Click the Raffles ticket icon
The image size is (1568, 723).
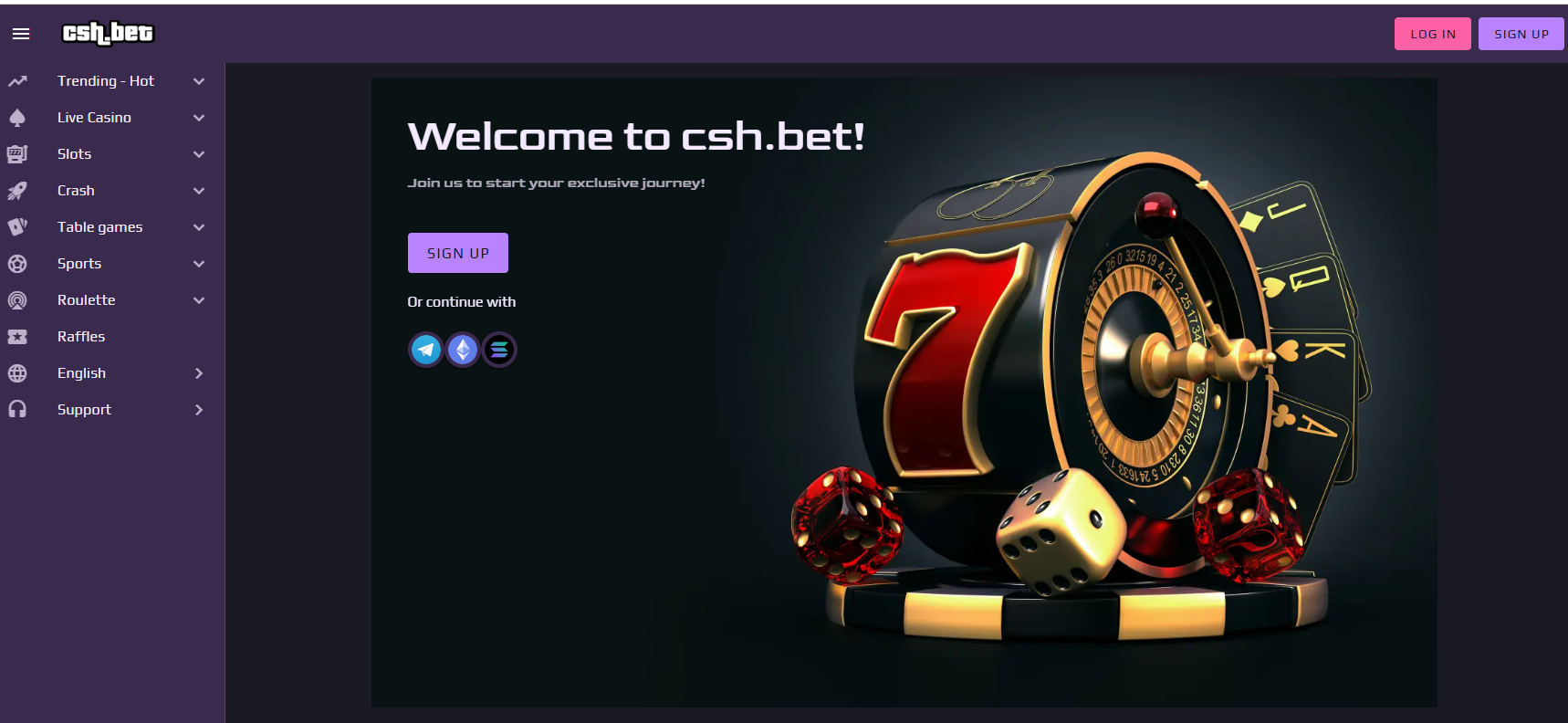[x=17, y=337]
